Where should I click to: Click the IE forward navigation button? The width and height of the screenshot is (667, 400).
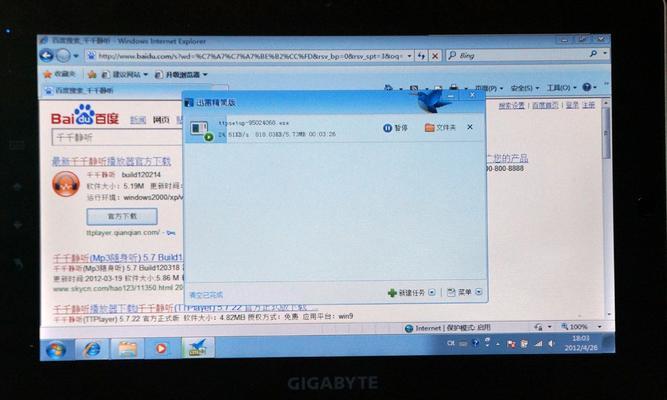click(63, 55)
